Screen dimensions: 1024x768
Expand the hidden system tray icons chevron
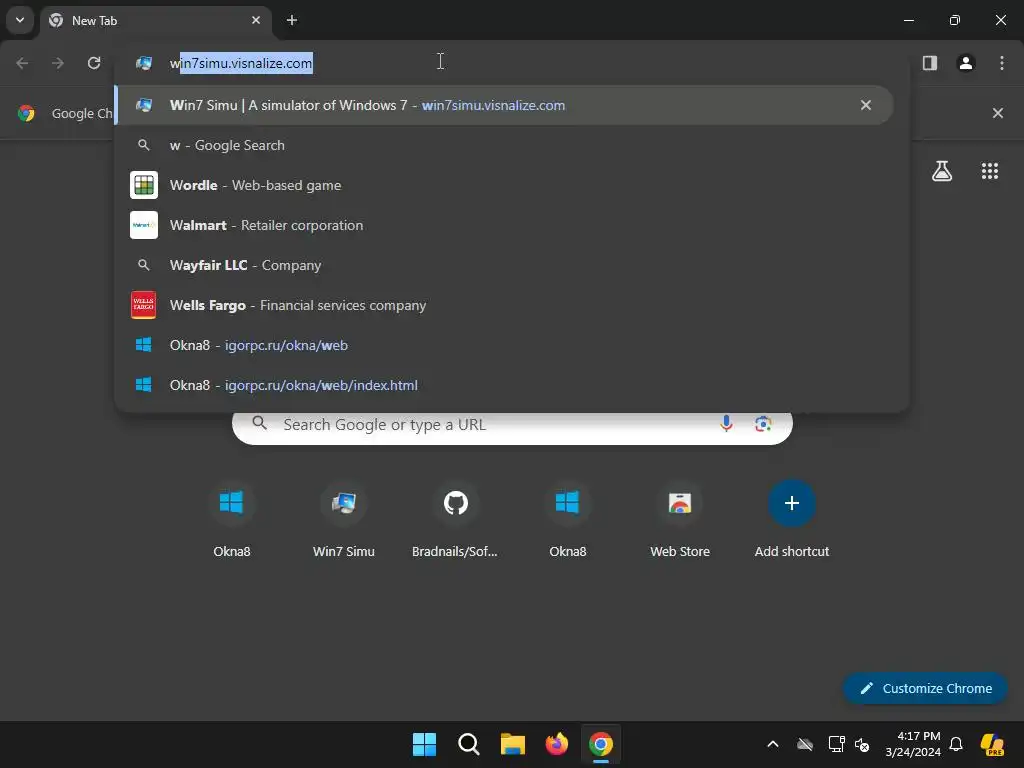click(x=773, y=744)
